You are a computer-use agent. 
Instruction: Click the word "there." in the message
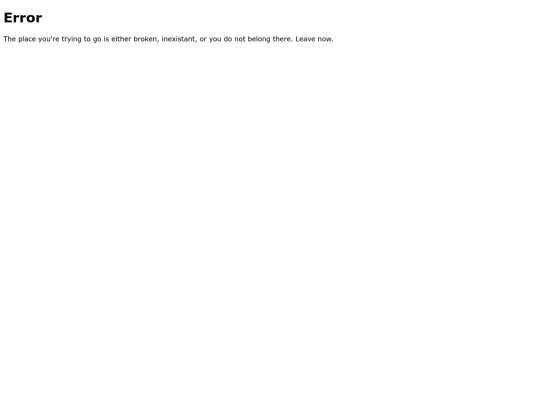(x=283, y=39)
